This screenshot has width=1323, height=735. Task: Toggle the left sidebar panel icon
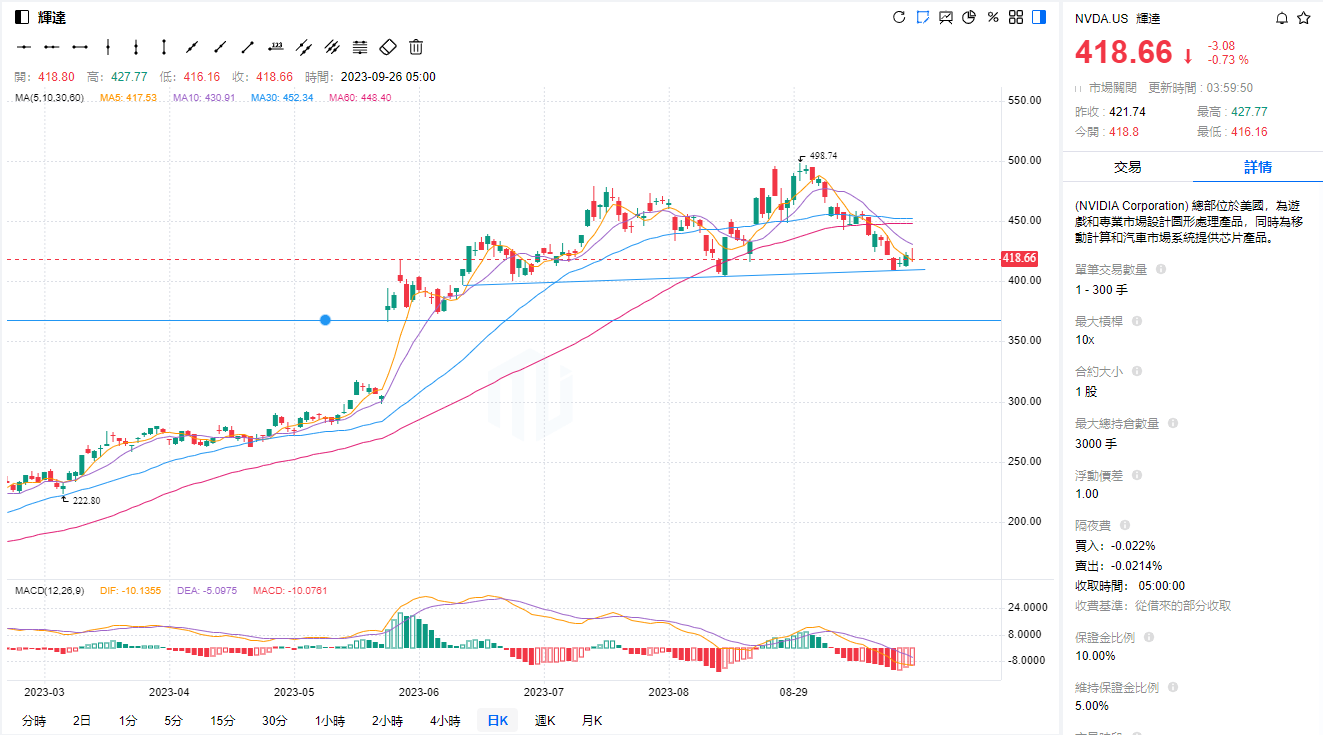(22, 17)
